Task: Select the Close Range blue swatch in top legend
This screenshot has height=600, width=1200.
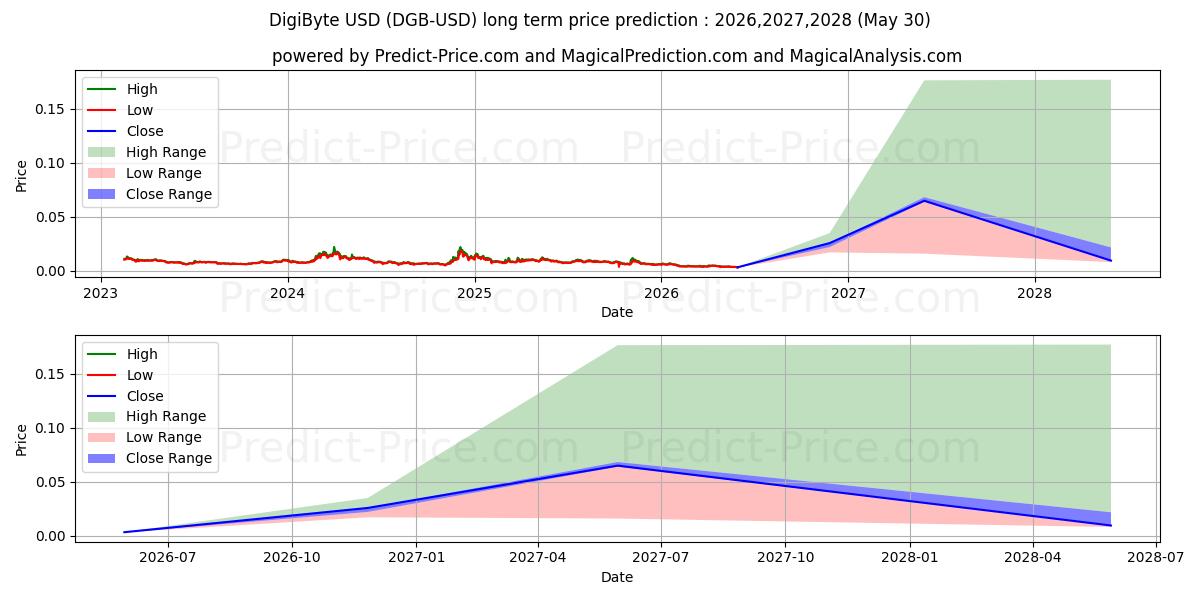Action: pos(103,194)
